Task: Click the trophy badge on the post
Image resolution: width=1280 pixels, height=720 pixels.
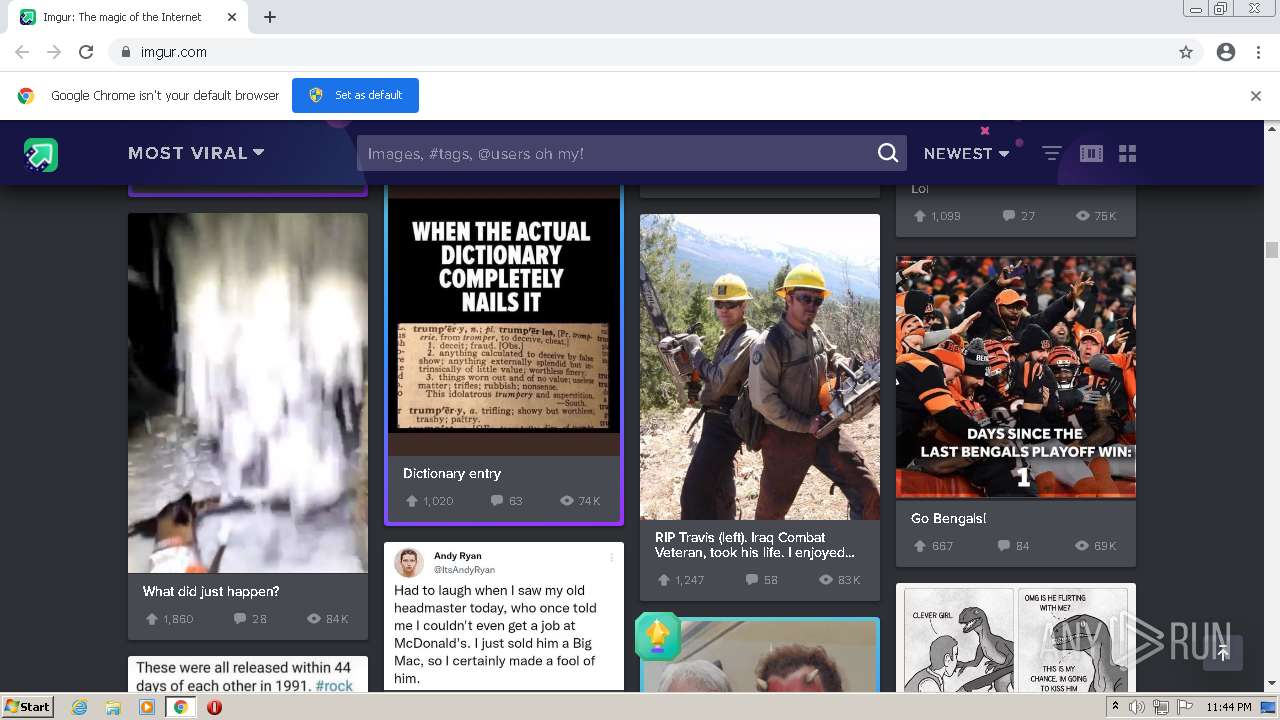Action: click(x=657, y=636)
